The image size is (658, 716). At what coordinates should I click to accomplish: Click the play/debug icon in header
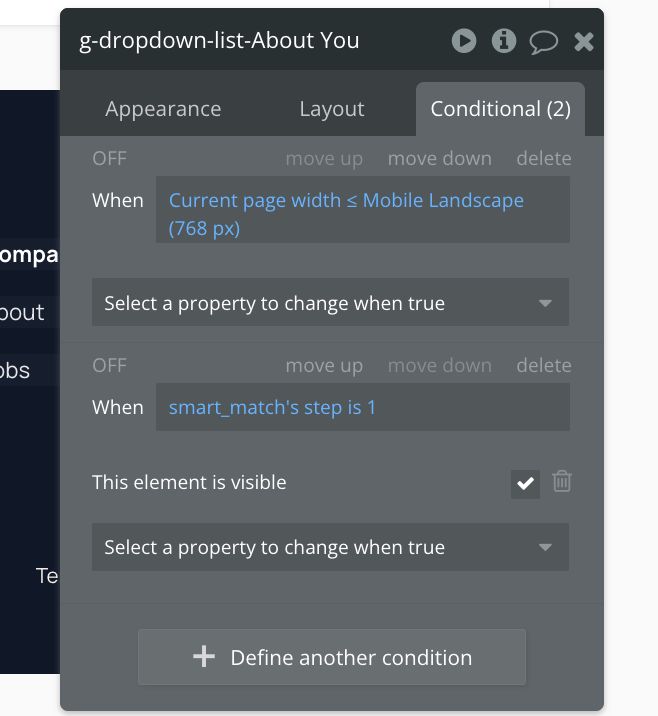(464, 41)
